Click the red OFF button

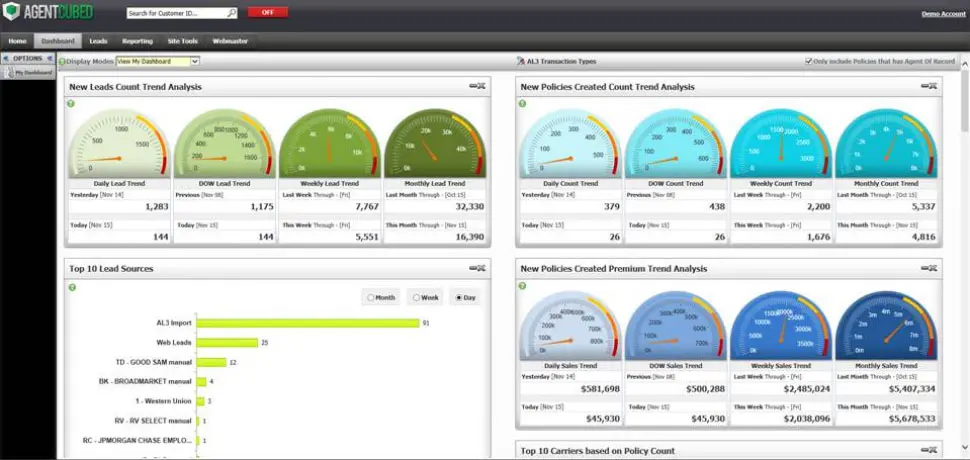pyautogui.click(x=267, y=13)
